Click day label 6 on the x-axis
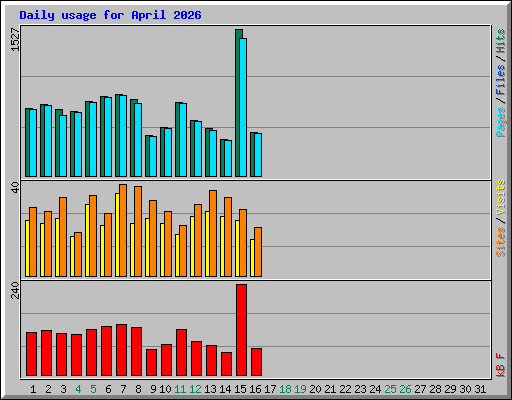Screen dimensions: 512x400 point(108,389)
